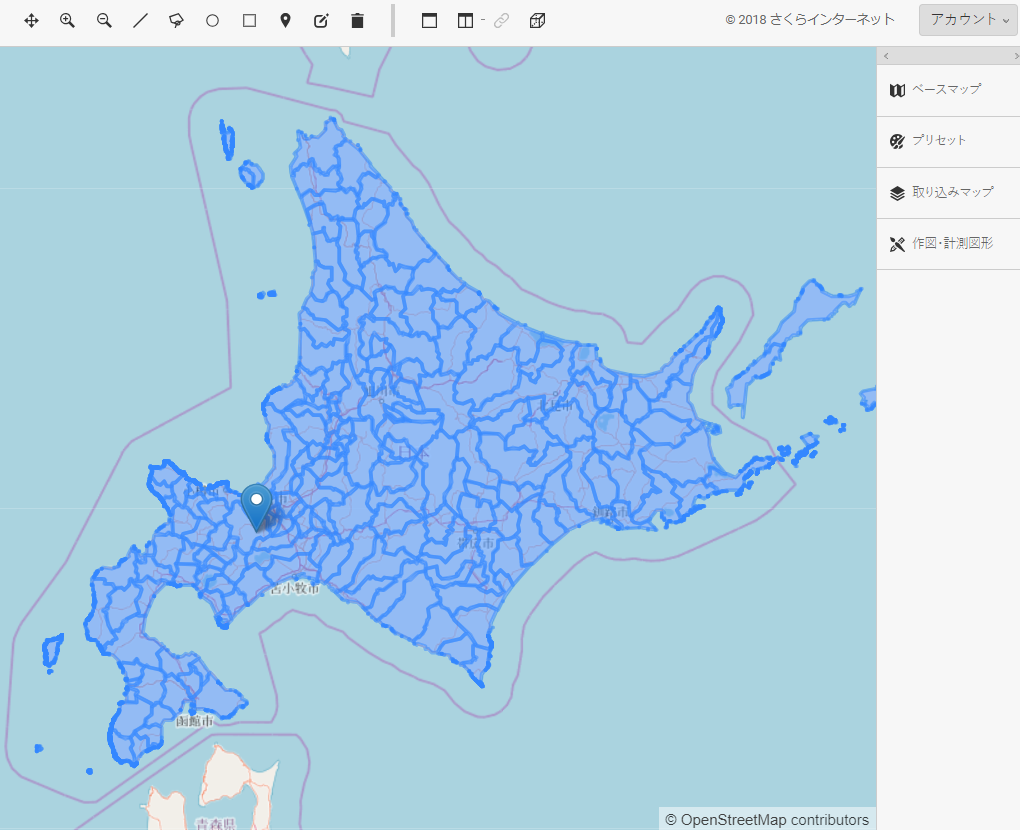Click the zoom in magnifier tool

tap(67, 21)
